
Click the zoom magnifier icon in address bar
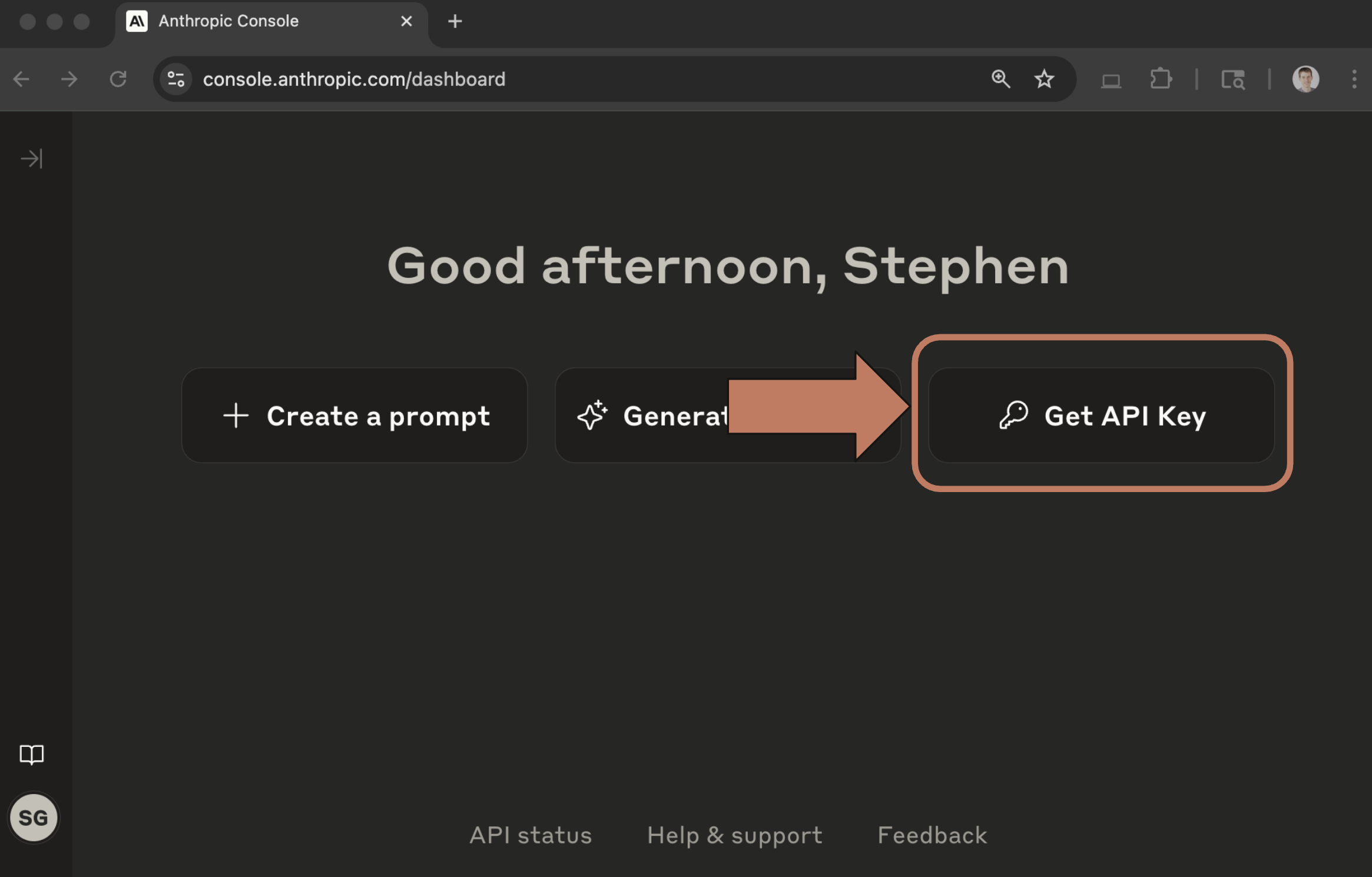tap(1000, 79)
